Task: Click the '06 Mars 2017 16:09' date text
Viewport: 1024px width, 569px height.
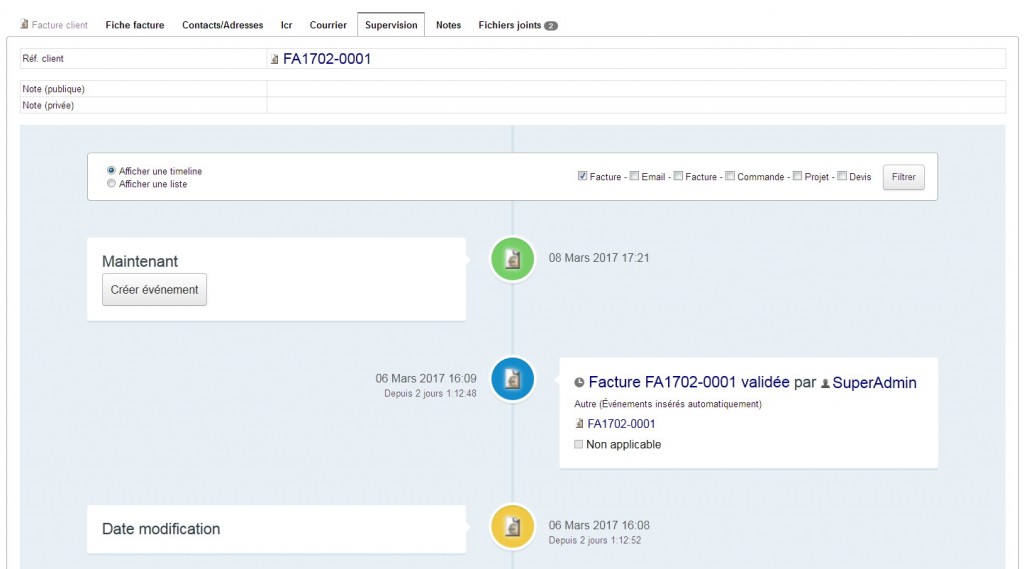Action: click(426, 378)
